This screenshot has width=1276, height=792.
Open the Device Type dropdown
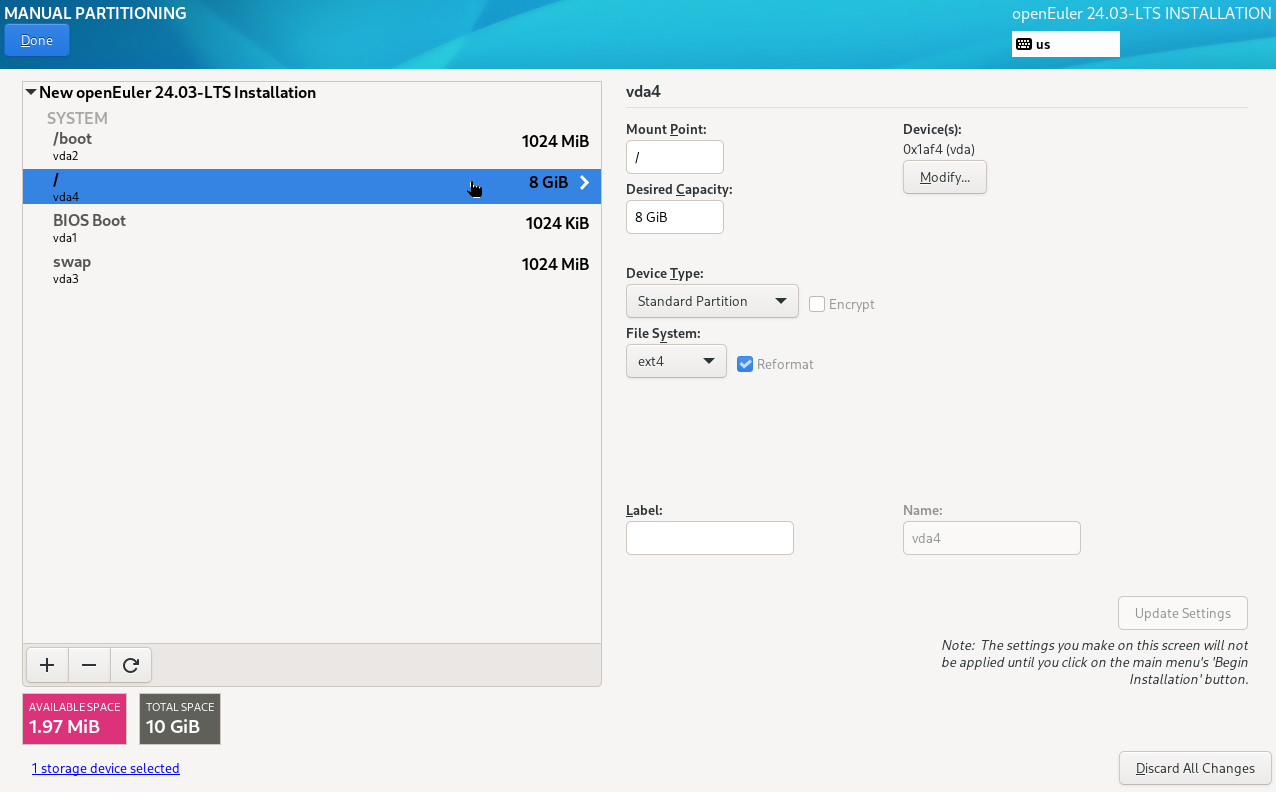pyautogui.click(x=711, y=301)
